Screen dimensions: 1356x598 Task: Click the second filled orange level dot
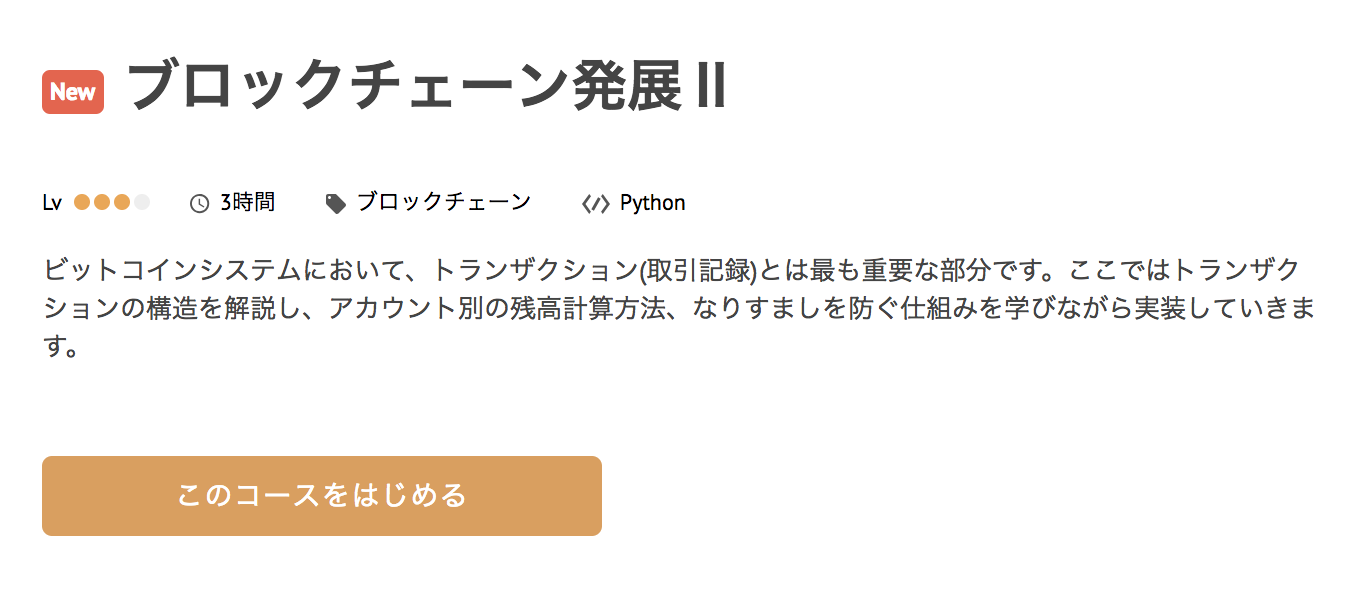click(102, 202)
